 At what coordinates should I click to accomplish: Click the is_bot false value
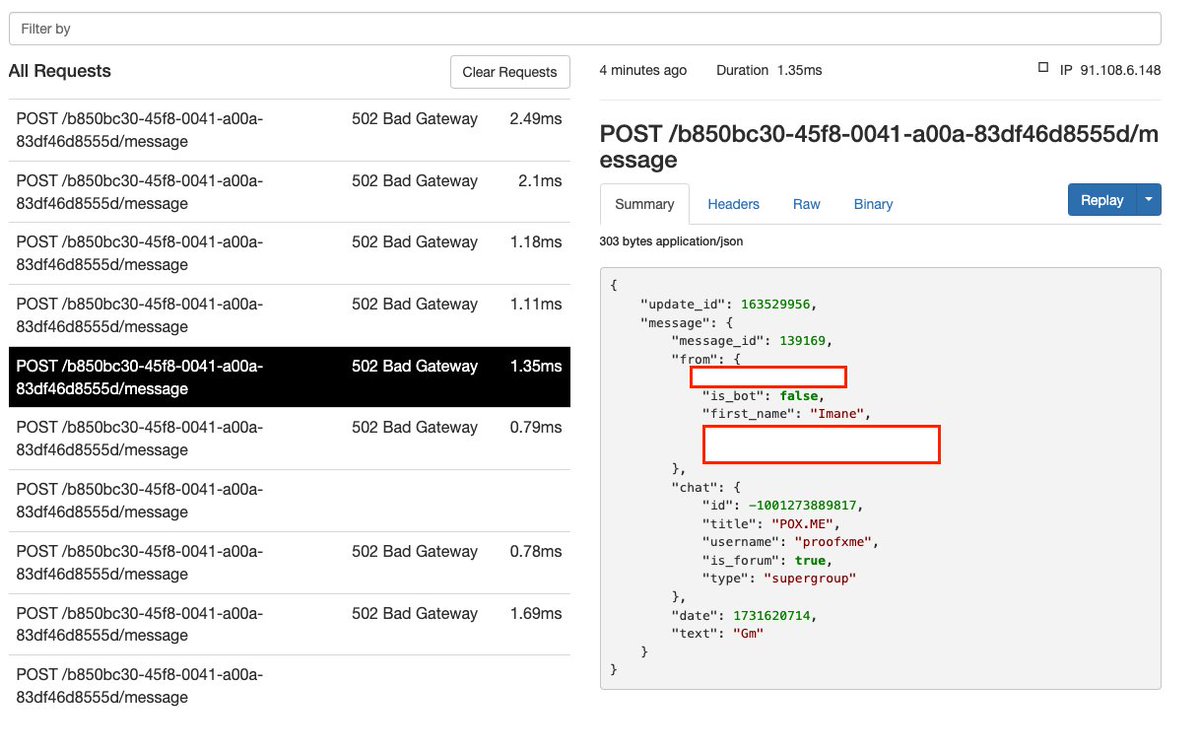pyautogui.click(x=800, y=396)
